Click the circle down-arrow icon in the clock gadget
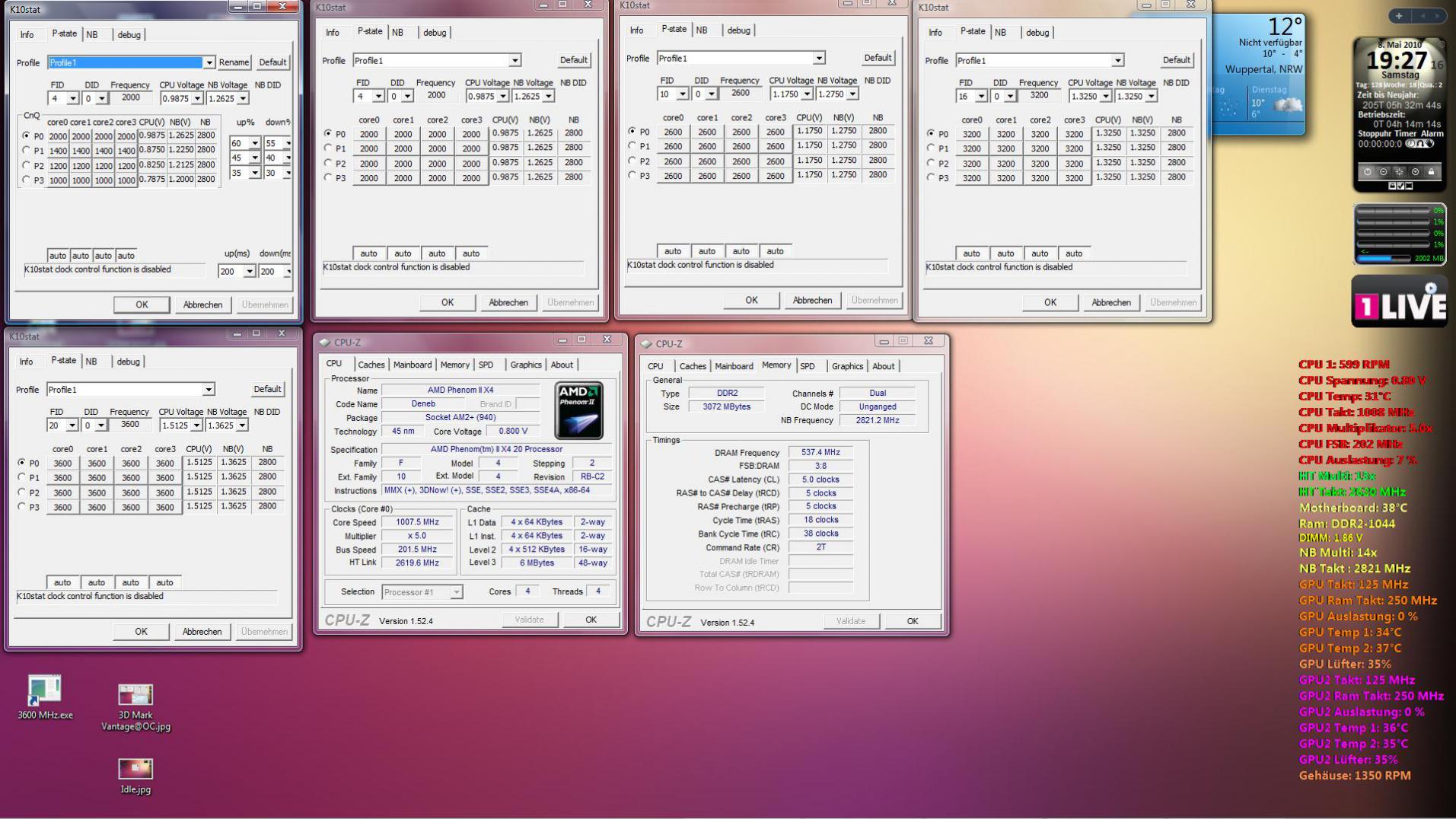The height and width of the screenshot is (819, 1456). [x=1415, y=172]
